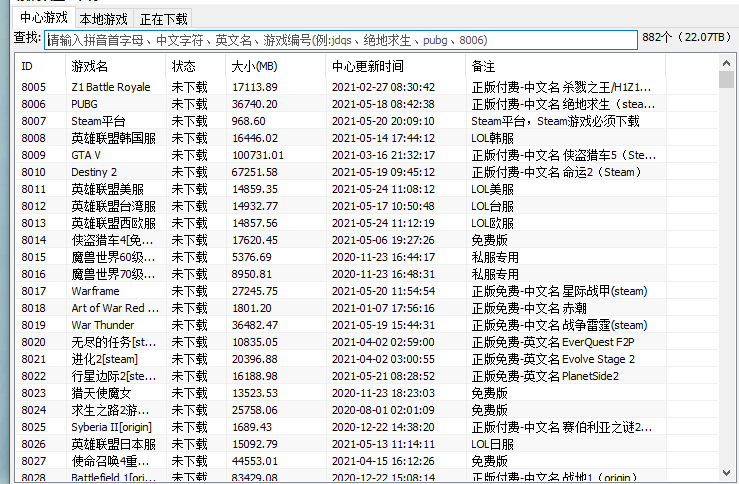Select the 猎天使魔女 game name

[x=101, y=393]
